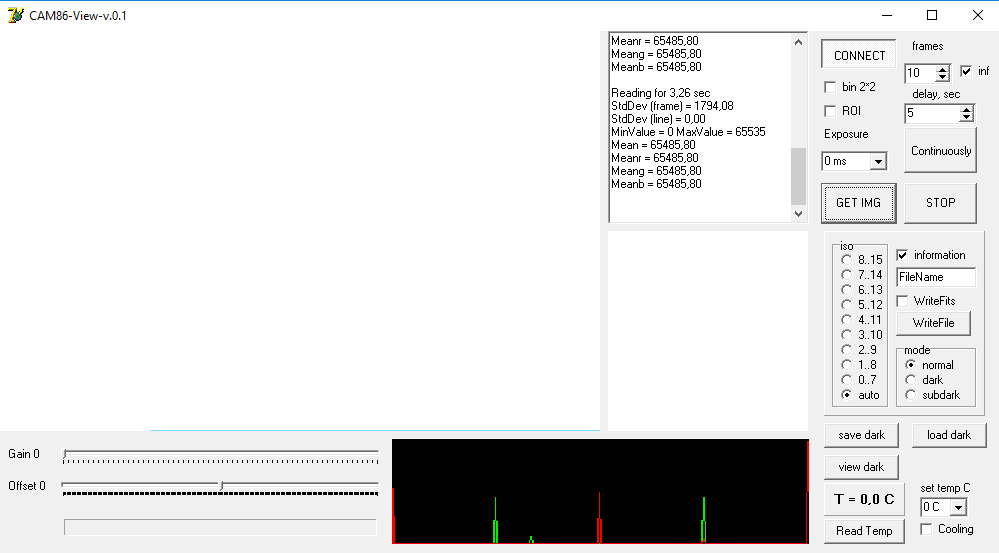
Task: Click the Gain slider handle
Action: pyautogui.click(x=65, y=454)
